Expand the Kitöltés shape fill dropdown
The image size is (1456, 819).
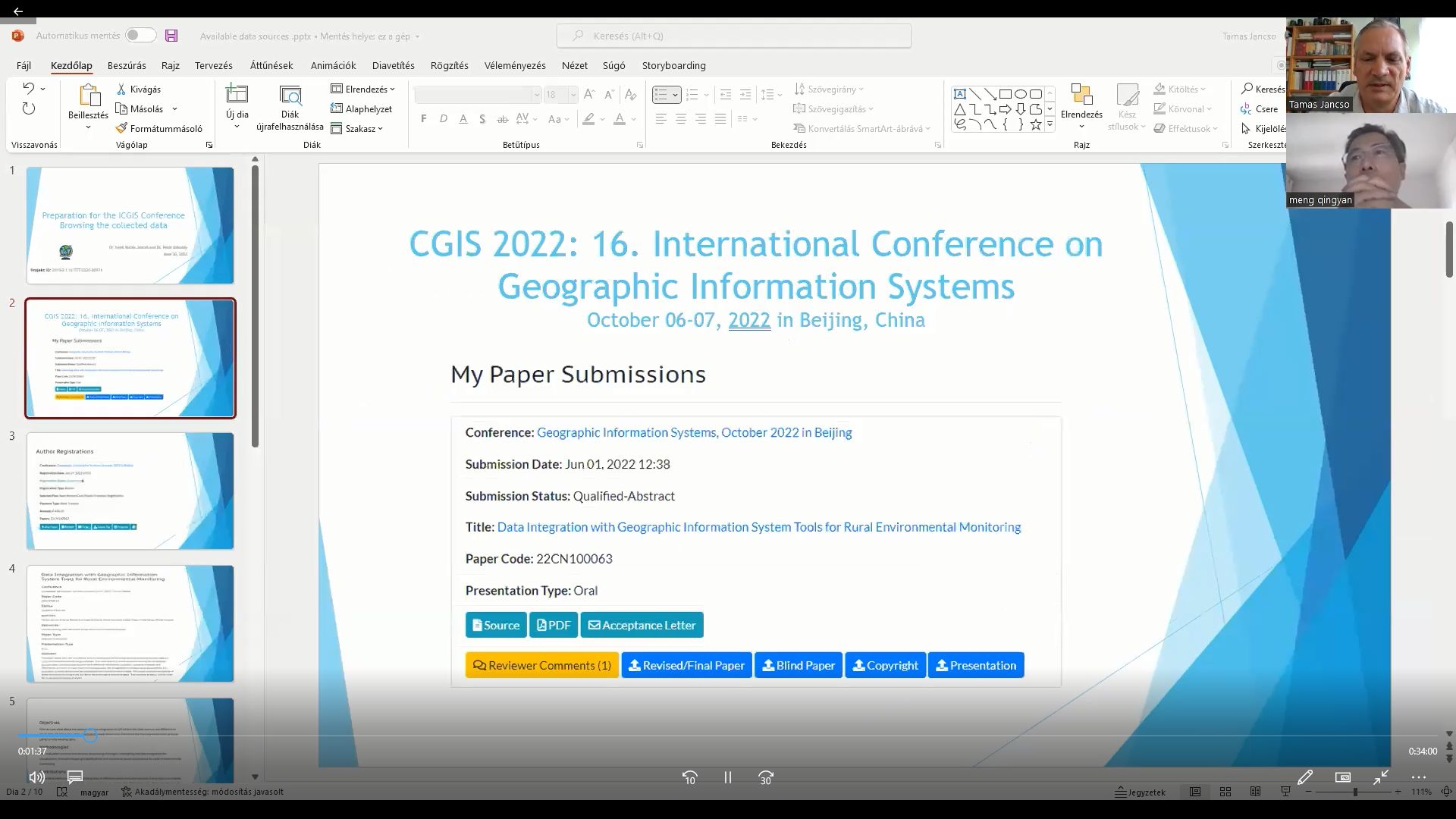point(1179,89)
